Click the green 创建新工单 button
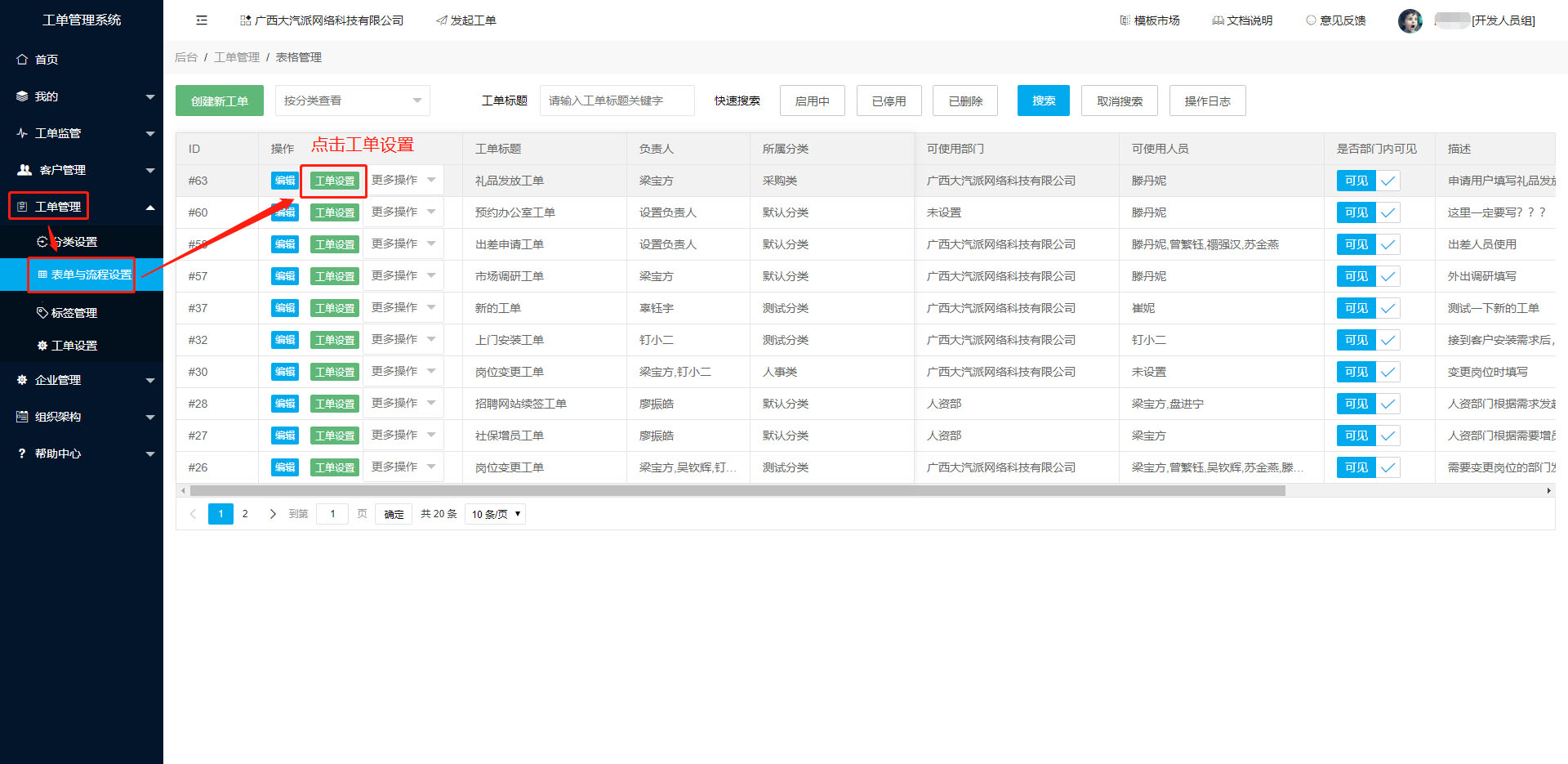The image size is (1568, 764). [220, 101]
